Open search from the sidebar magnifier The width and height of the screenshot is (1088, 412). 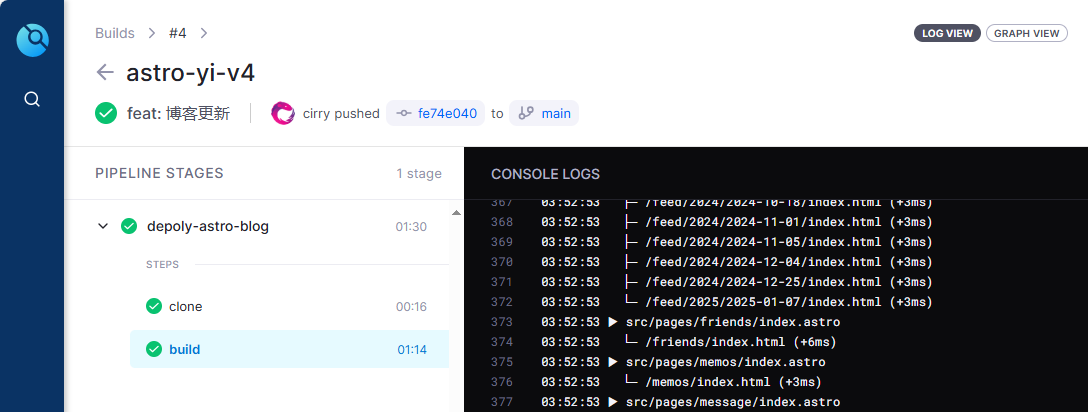point(32,99)
